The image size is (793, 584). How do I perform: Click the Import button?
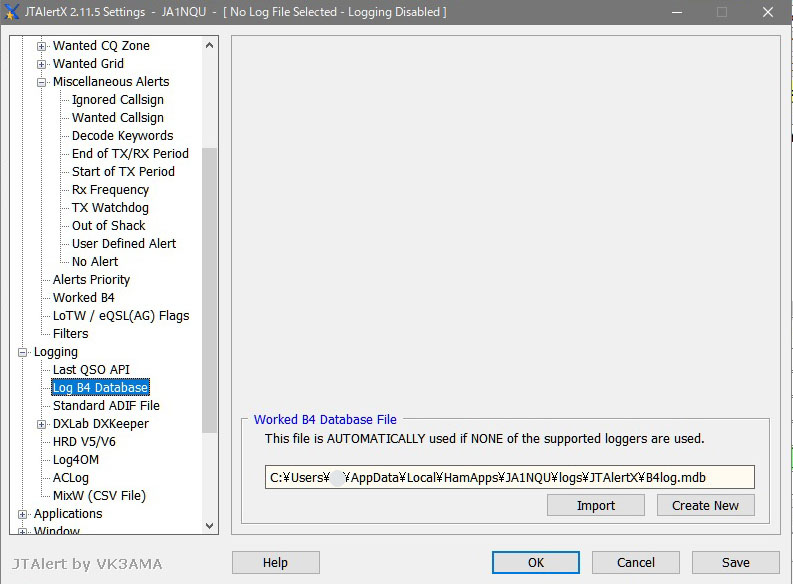(x=595, y=505)
